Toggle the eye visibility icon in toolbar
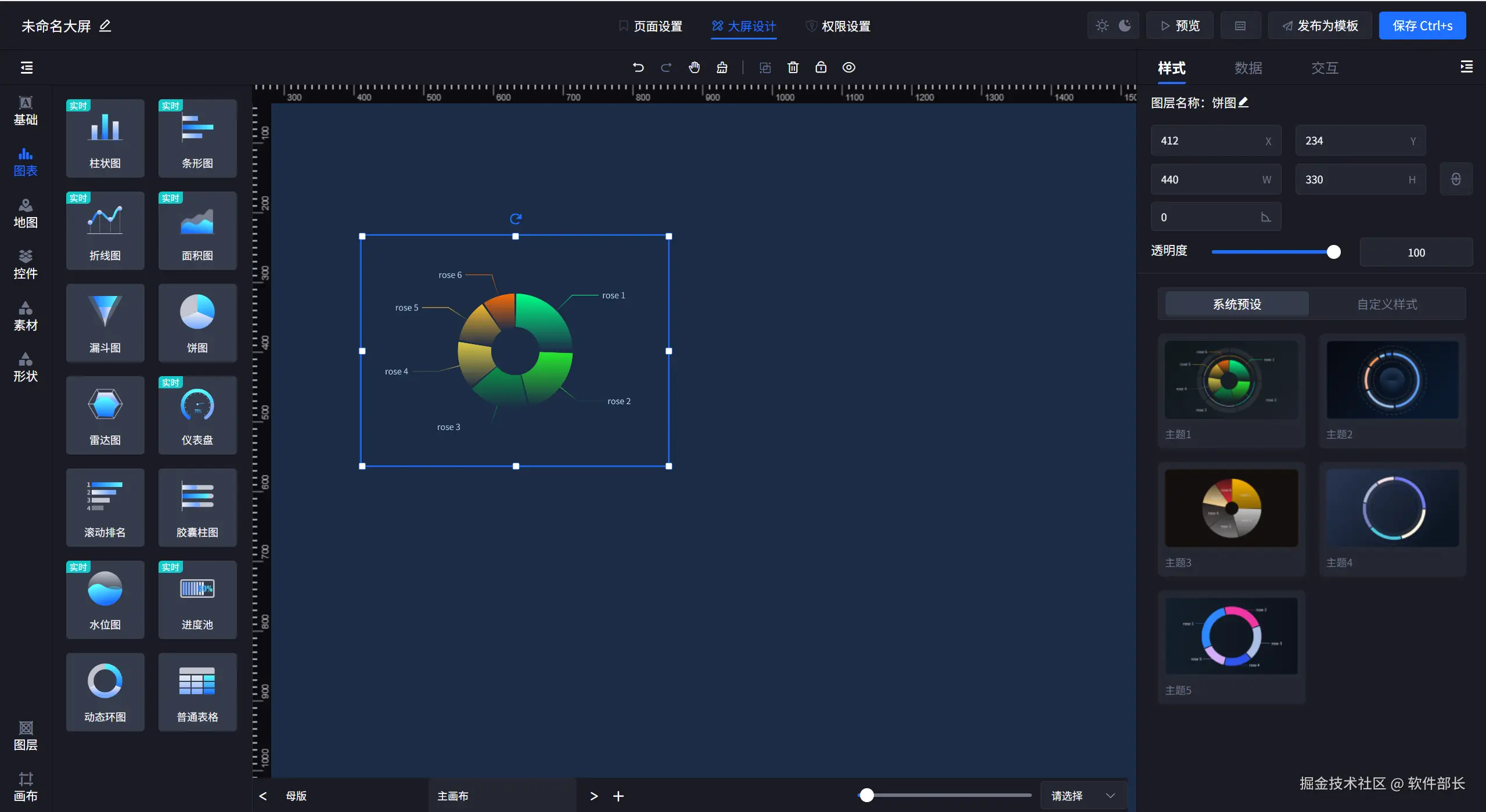 (848, 67)
